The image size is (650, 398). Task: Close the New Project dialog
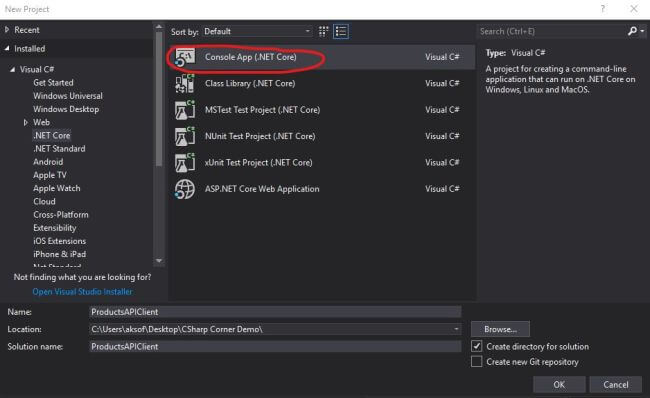coord(634,9)
